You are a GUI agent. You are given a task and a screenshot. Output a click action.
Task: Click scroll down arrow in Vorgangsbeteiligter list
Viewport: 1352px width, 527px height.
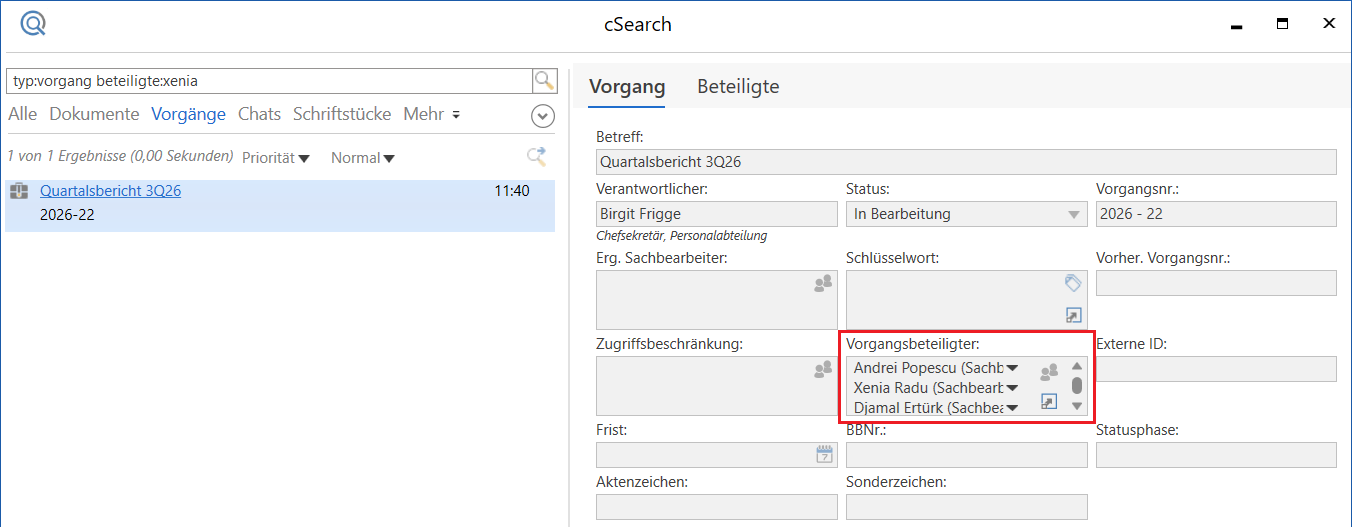[x=1077, y=406]
